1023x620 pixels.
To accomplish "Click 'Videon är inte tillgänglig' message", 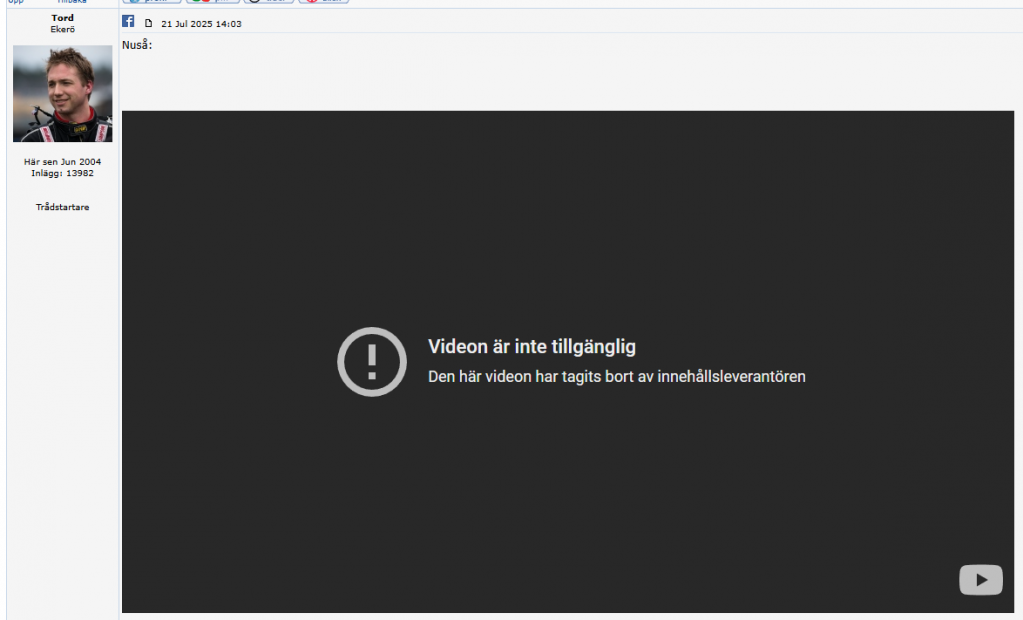I will 532,347.
